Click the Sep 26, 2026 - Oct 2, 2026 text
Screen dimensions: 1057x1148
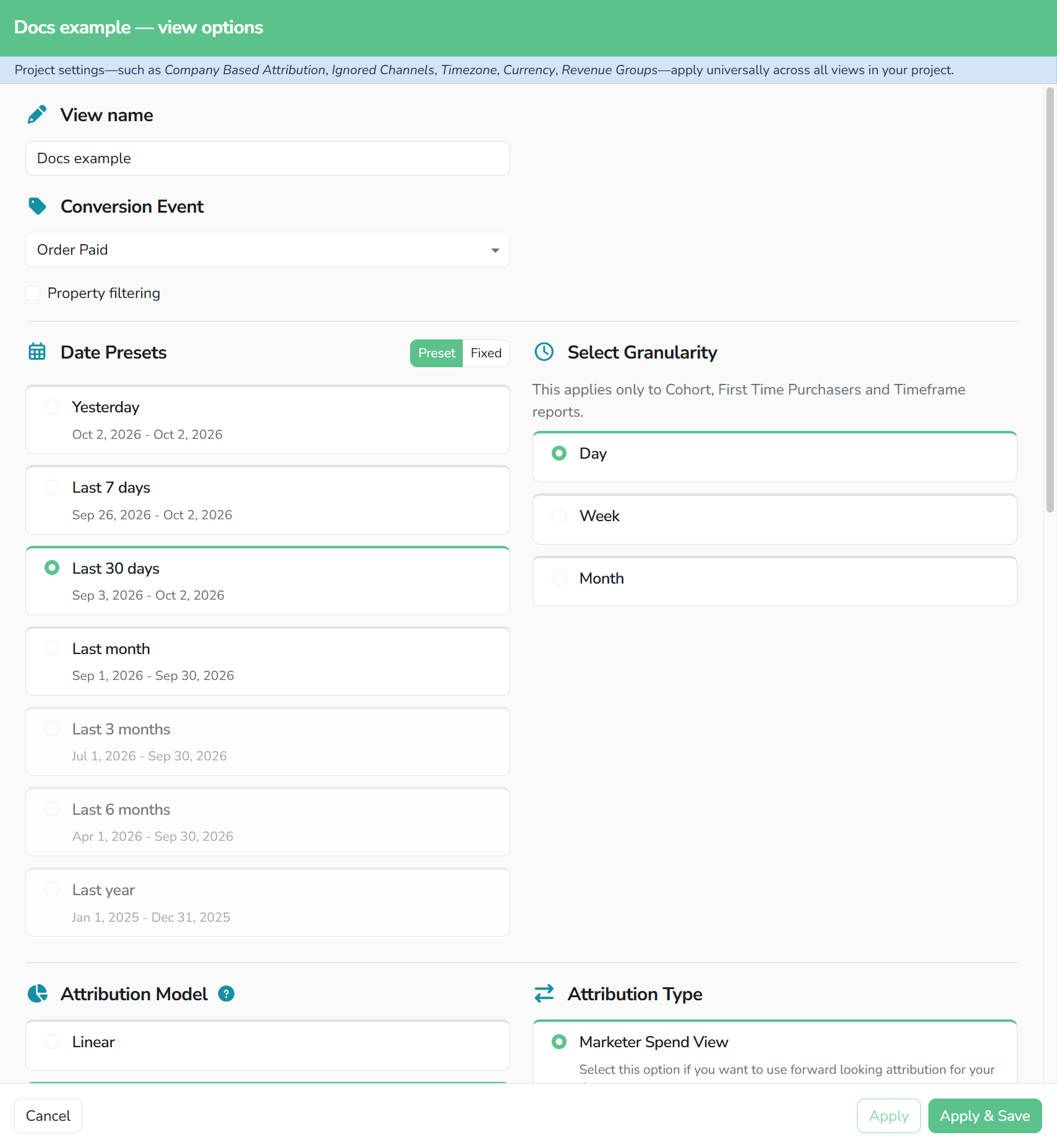click(152, 515)
